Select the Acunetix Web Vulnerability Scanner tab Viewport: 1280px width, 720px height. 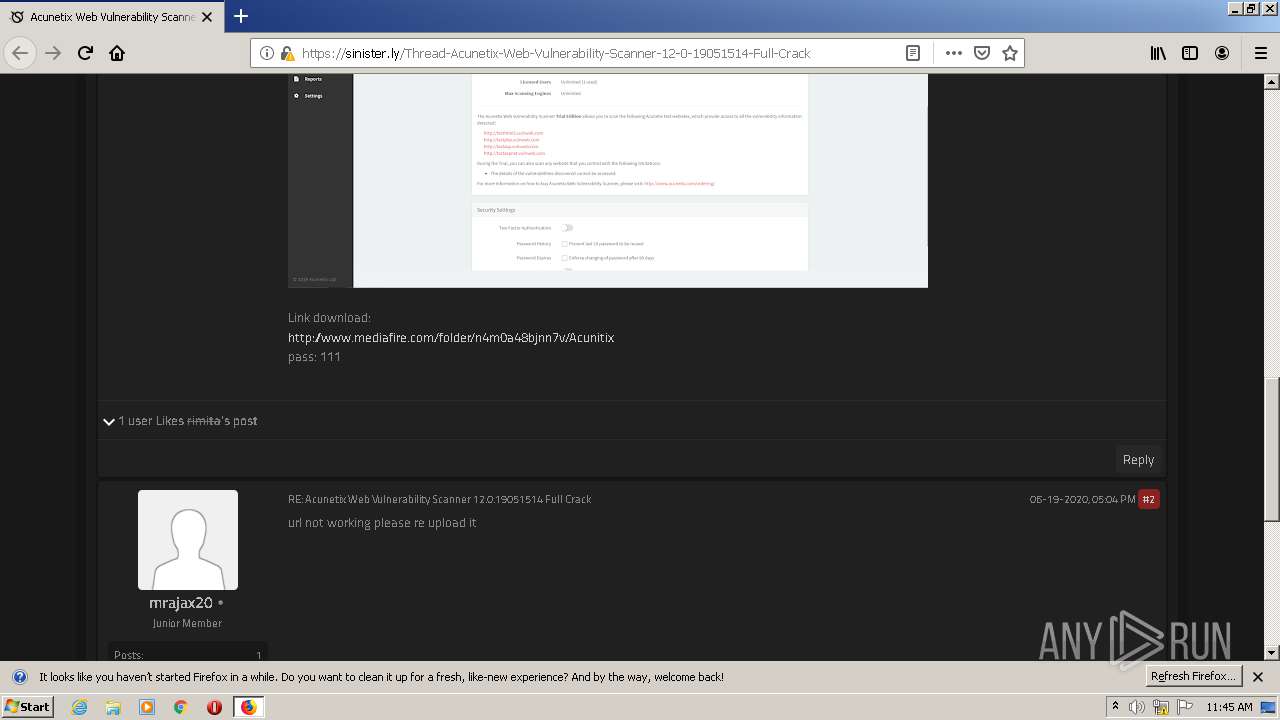coord(112,17)
